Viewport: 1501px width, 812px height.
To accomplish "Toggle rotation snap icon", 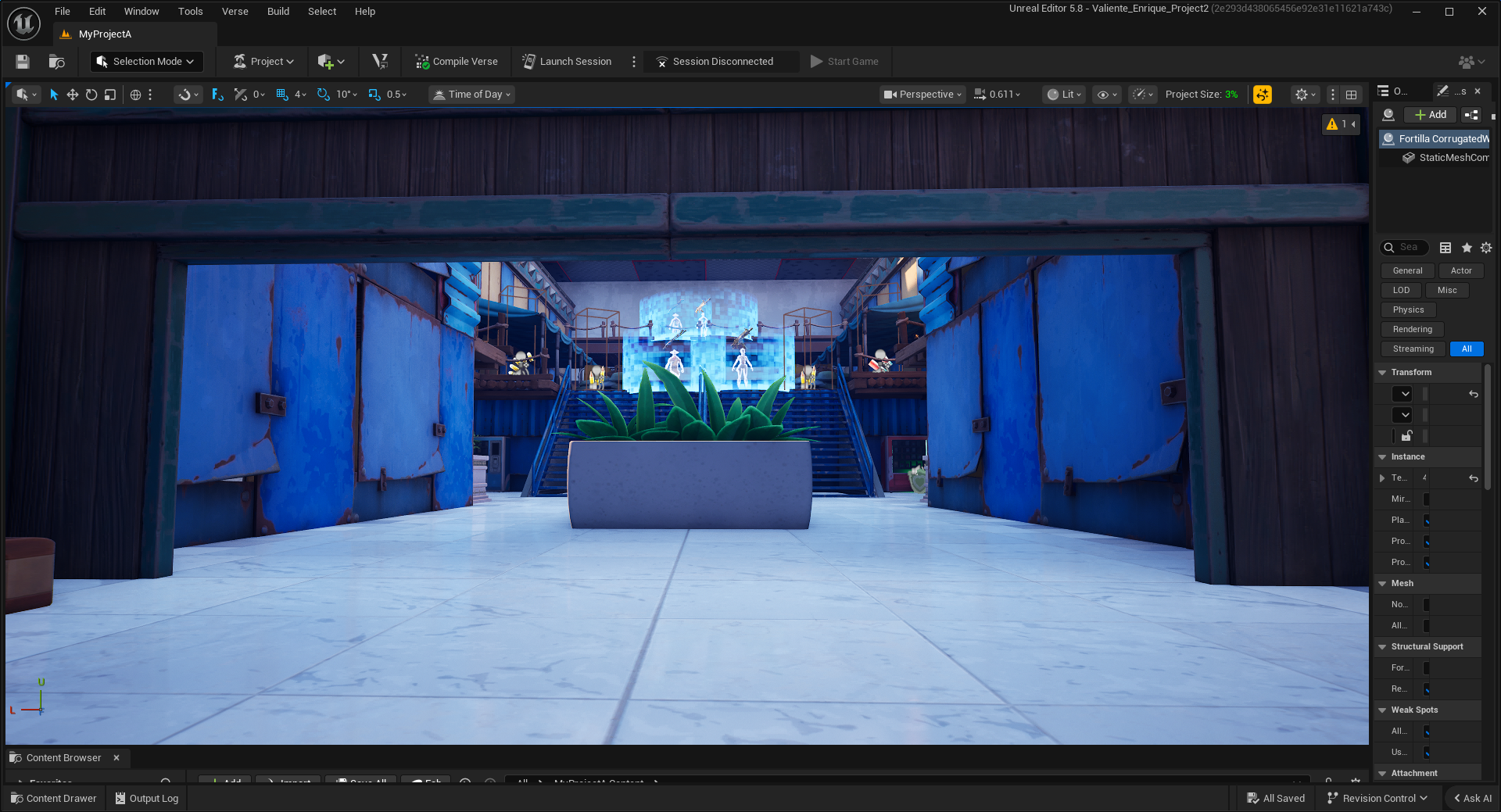I will (x=323, y=95).
